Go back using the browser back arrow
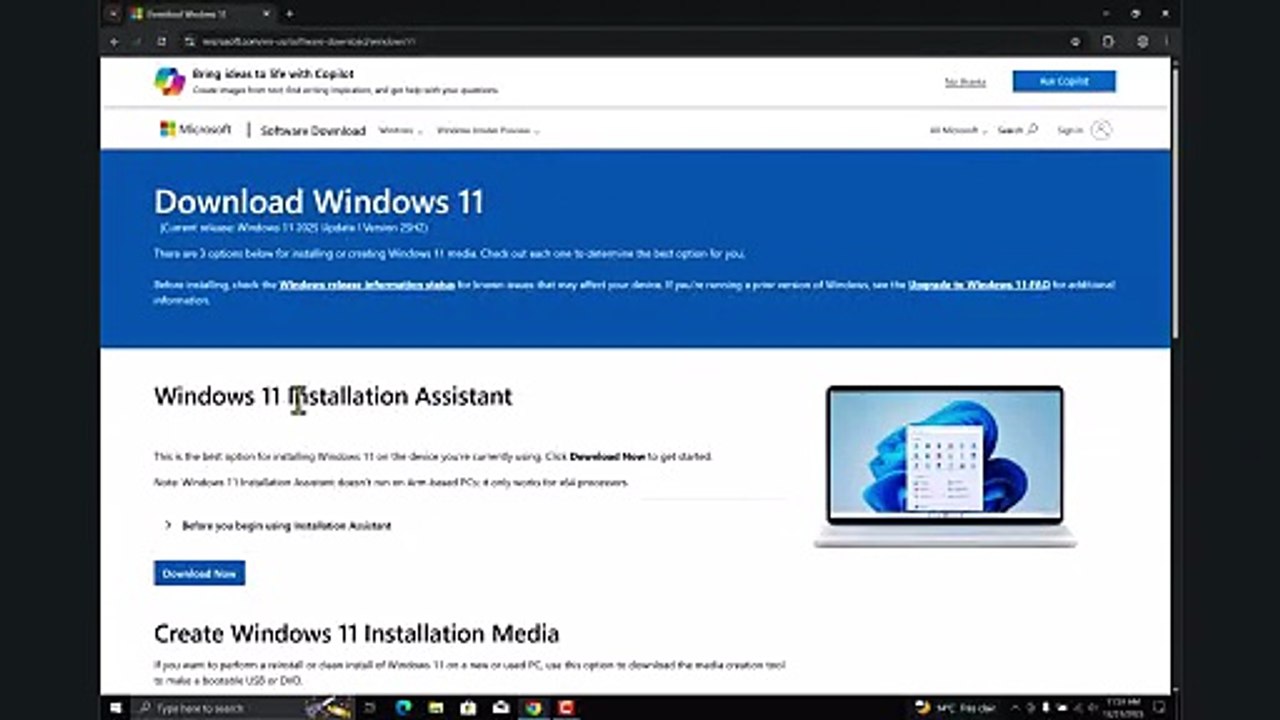1280x720 pixels. coord(114,42)
